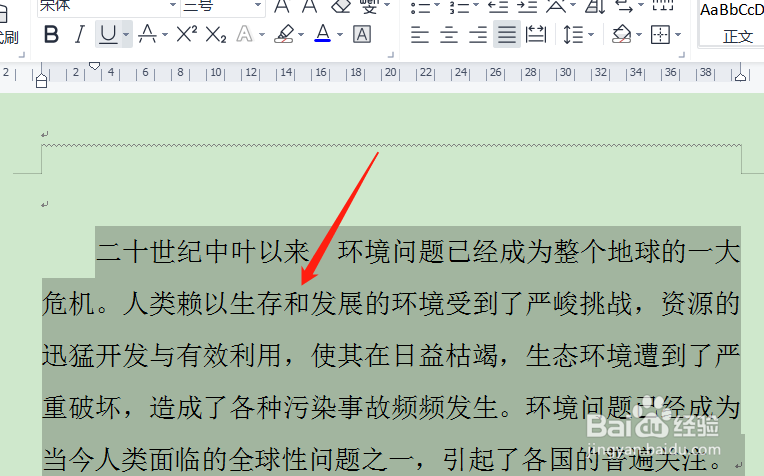The height and width of the screenshot is (476, 764).
Task: Align the paragraph to the right
Action: [x=478, y=35]
